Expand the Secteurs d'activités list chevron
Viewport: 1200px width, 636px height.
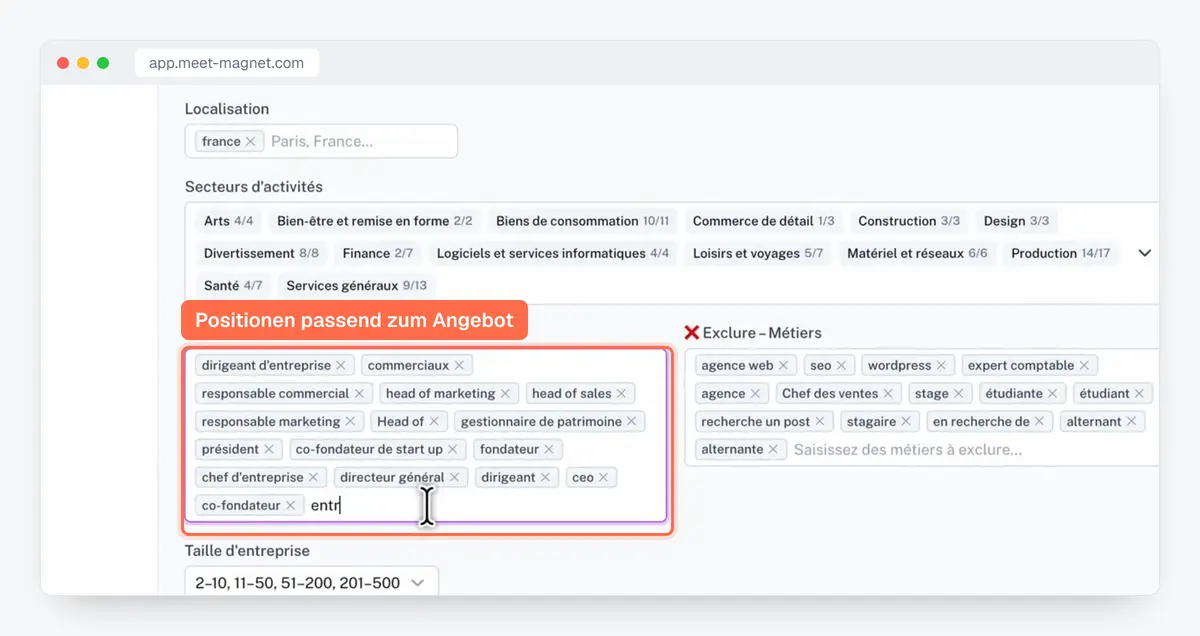[x=1145, y=253]
